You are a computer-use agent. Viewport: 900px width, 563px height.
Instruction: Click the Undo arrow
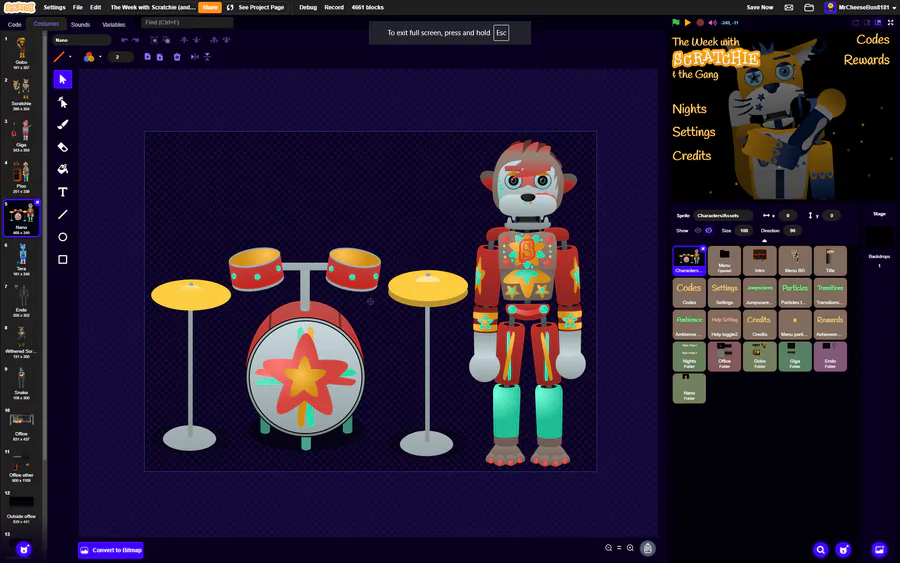tap(124, 40)
